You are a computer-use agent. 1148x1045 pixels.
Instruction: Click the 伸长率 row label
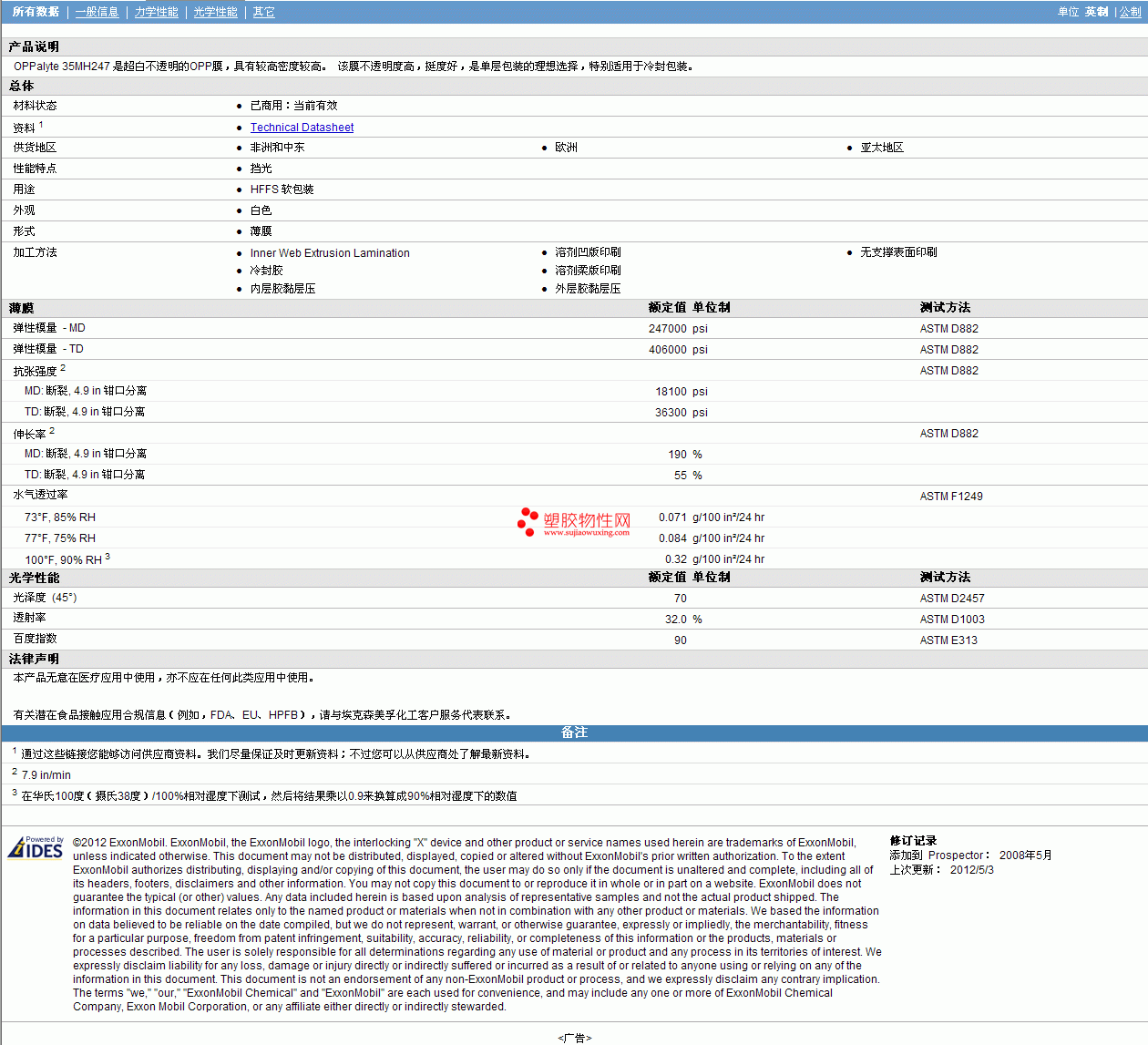(29, 434)
